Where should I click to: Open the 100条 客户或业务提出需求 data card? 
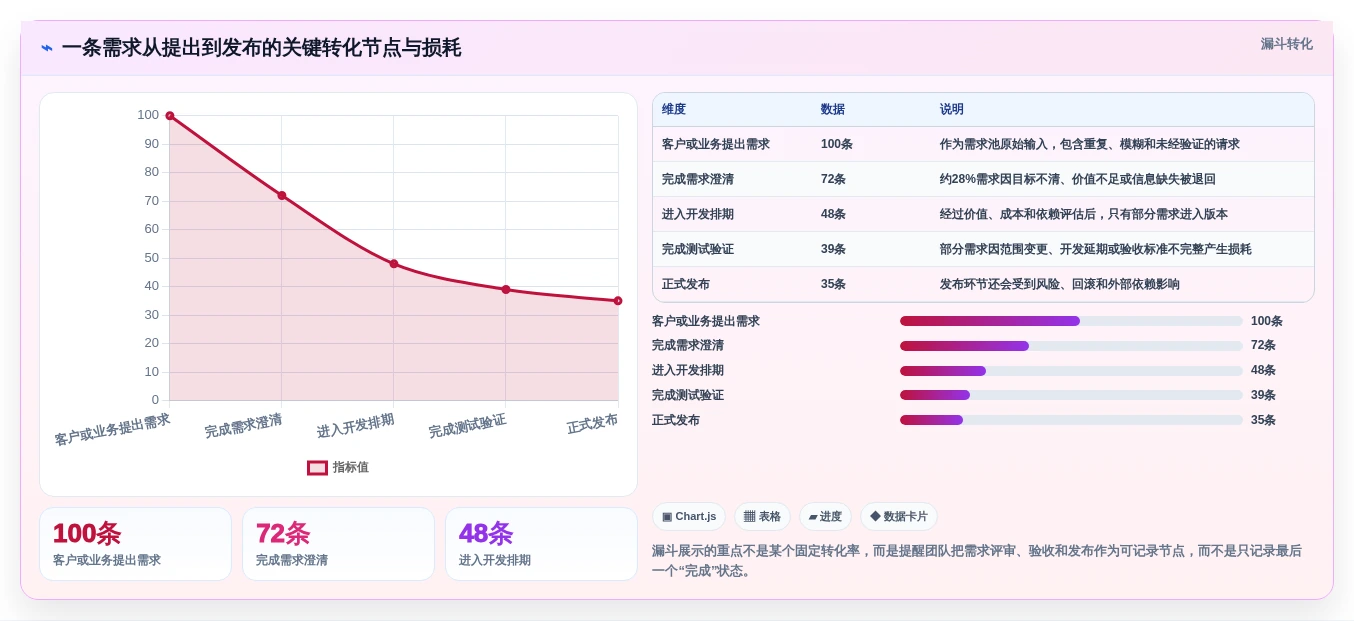[x=135, y=544]
